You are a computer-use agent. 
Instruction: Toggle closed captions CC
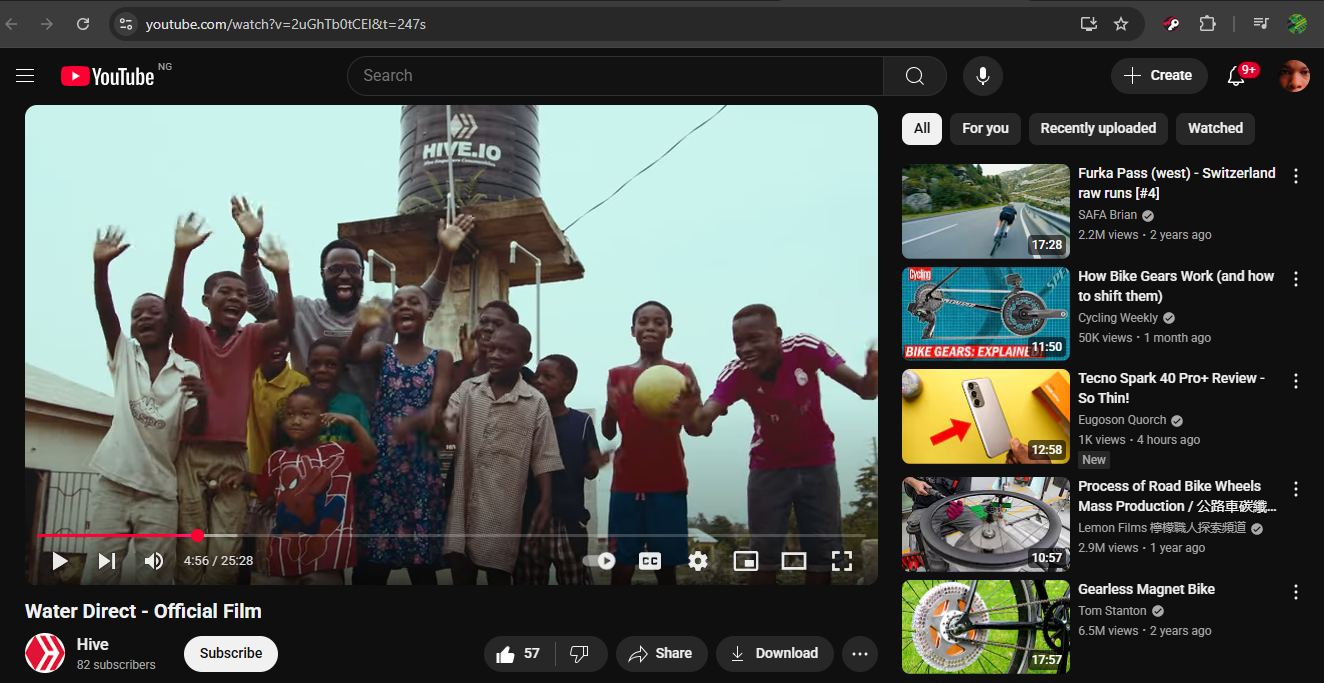click(x=650, y=561)
